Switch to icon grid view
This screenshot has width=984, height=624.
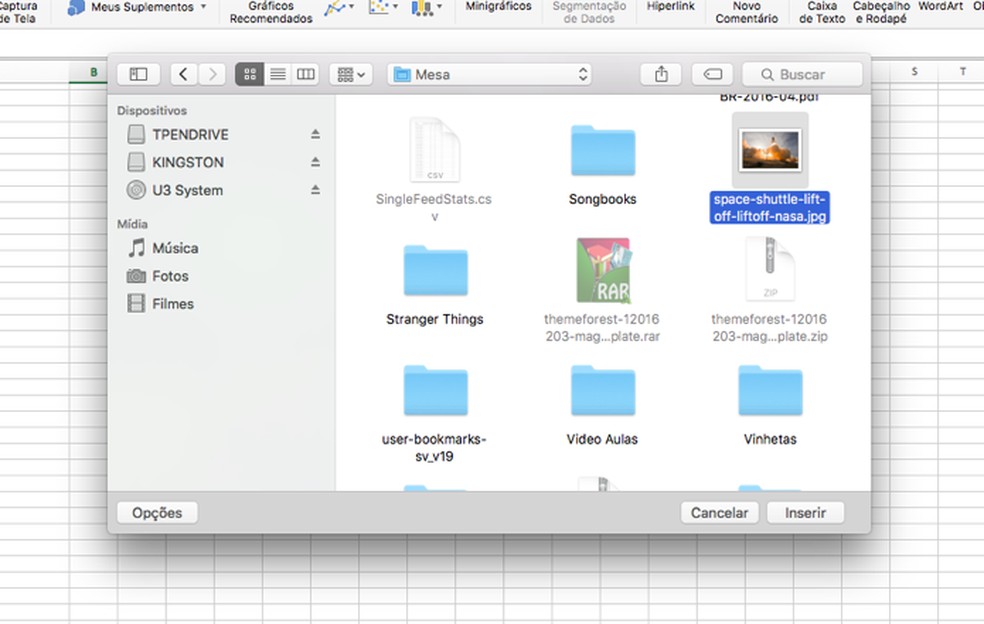pyautogui.click(x=250, y=74)
